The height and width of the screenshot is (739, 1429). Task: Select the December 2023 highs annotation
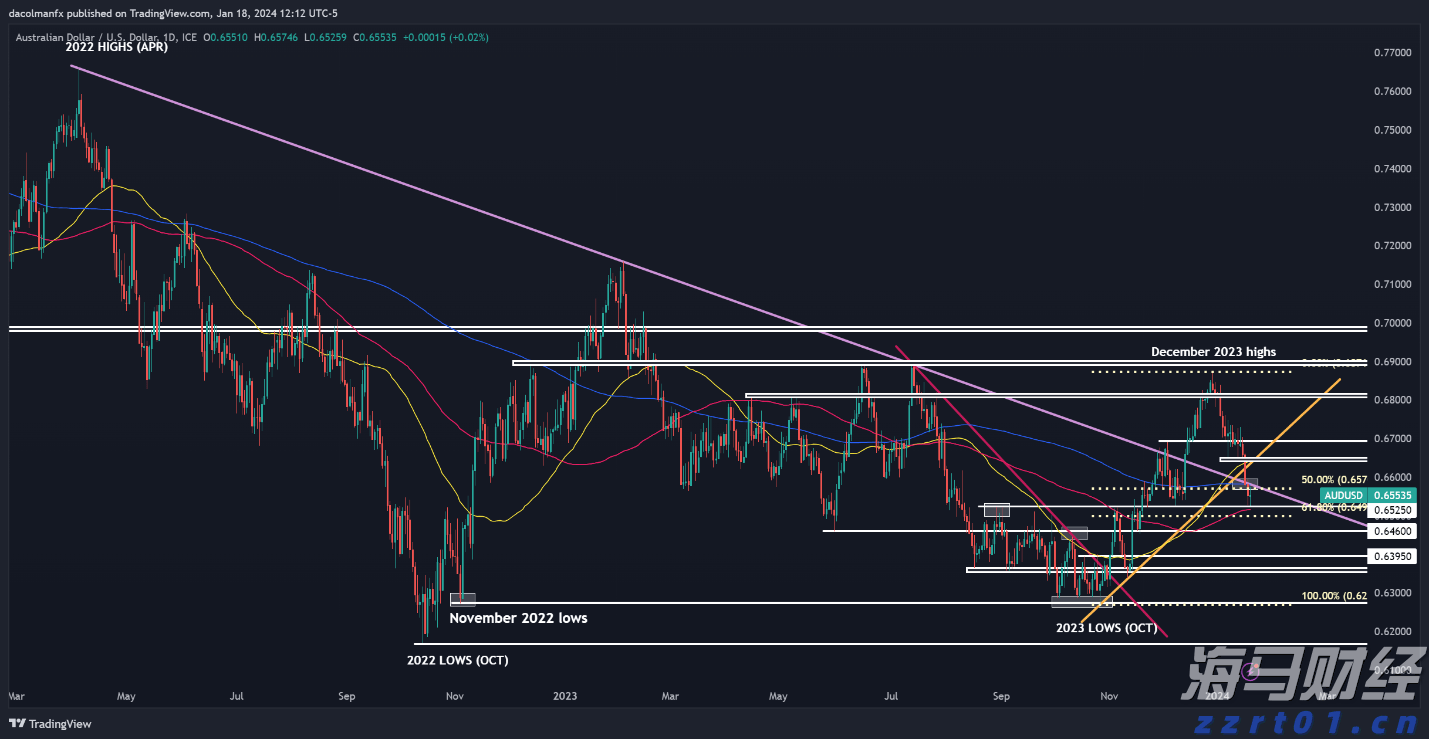(x=1213, y=352)
